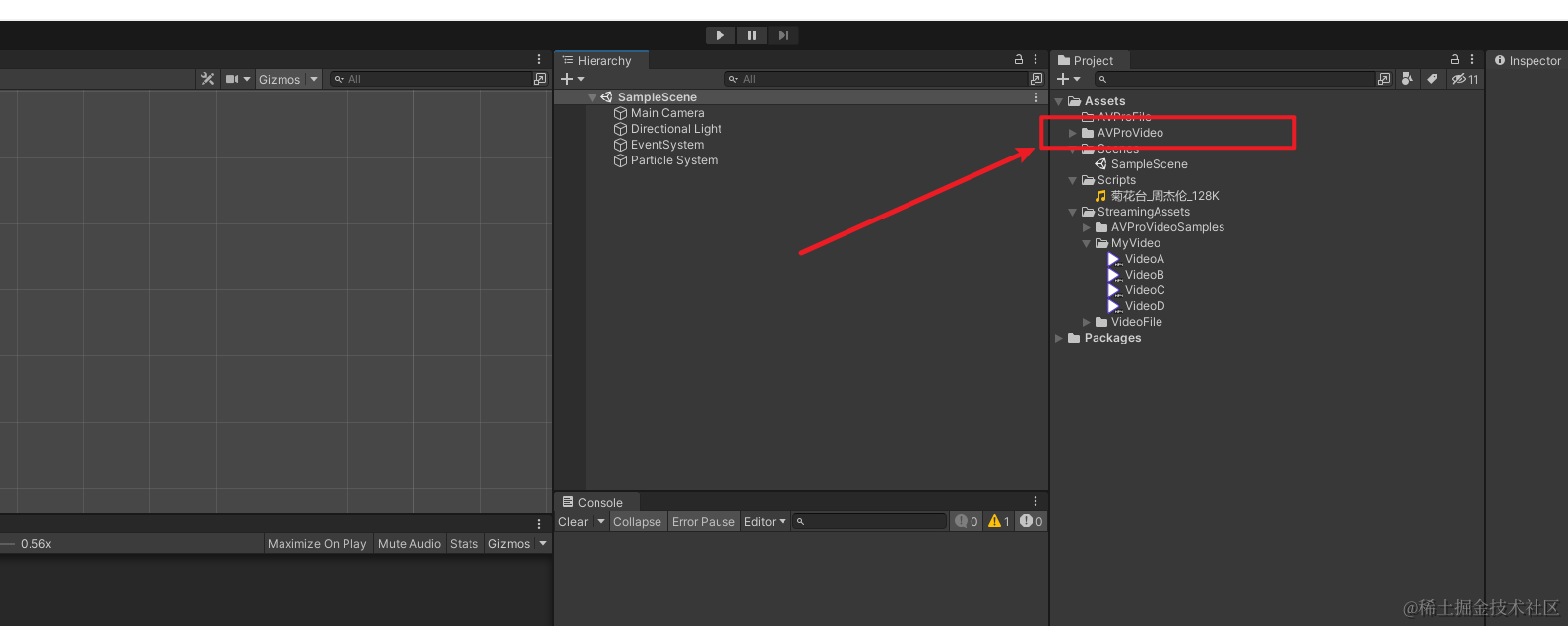Screen dimensions: 1568x626
Task: Collapse SampleScene in the Hierarchy
Action: (592, 97)
